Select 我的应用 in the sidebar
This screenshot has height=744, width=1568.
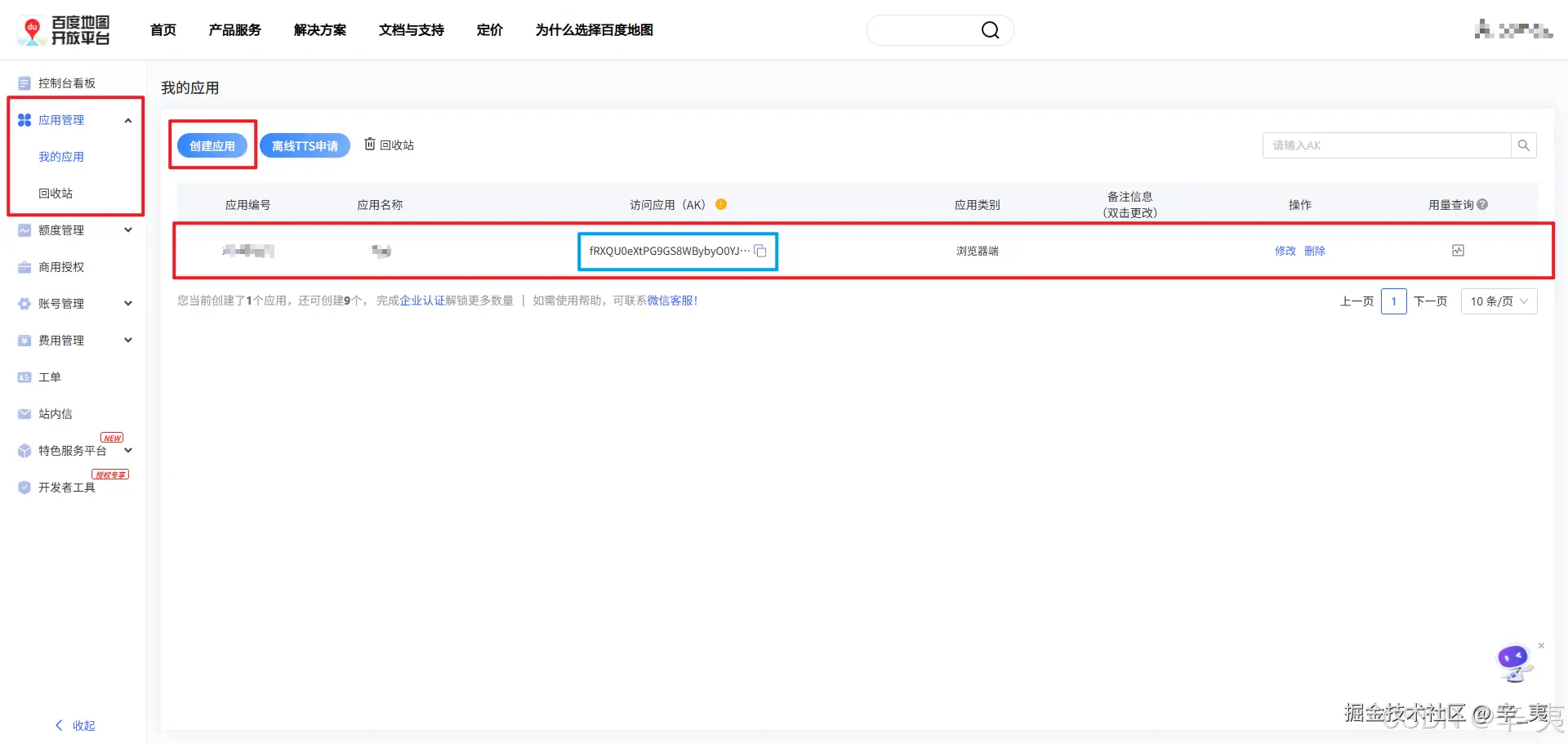point(61,157)
